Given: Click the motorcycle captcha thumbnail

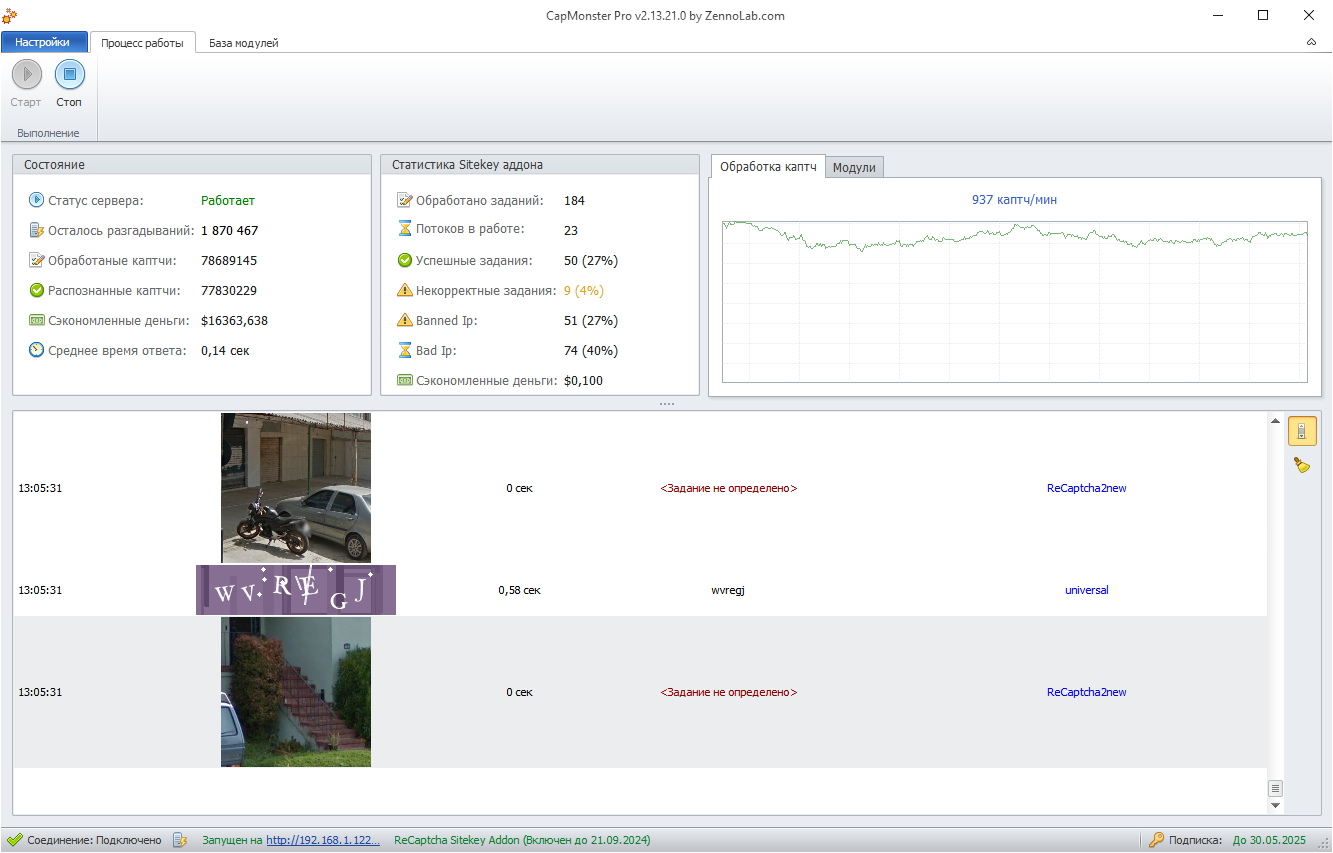Looking at the screenshot, I should pyautogui.click(x=296, y=488).
